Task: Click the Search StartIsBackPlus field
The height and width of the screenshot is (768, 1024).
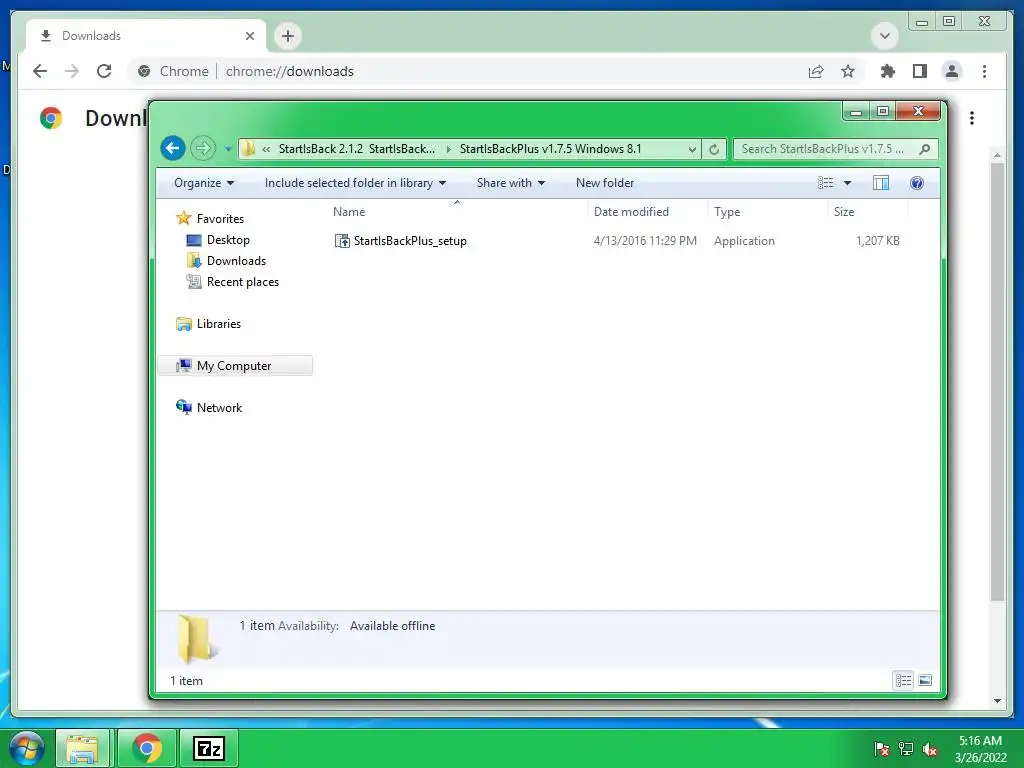Action: pos(824,149)
